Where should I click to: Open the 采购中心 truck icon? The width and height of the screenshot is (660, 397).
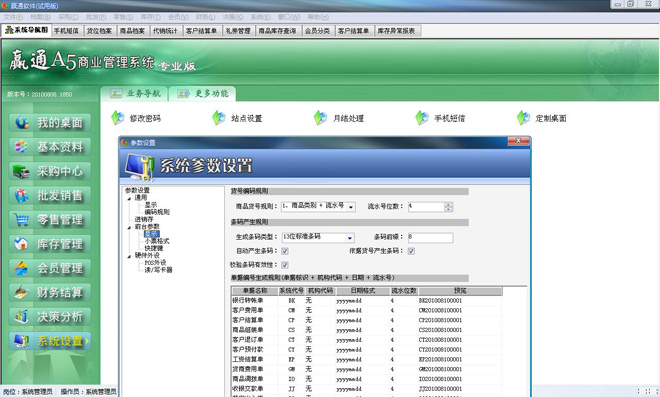[x=21, y=171]
